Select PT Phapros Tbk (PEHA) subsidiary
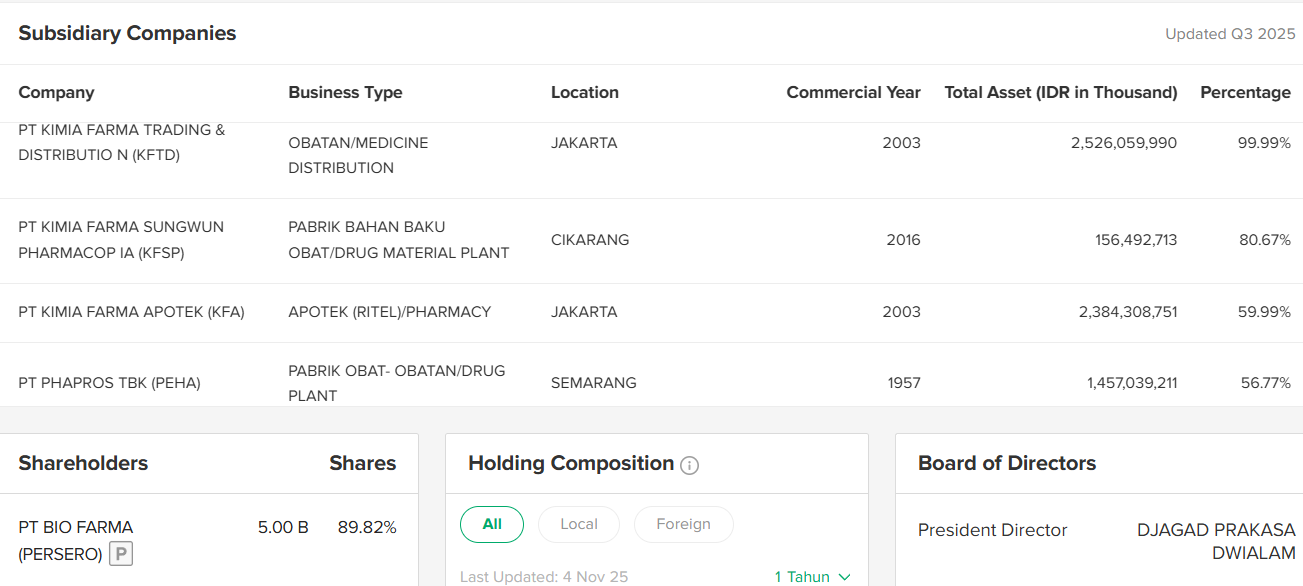The width and height of the screenshot is (1303, 586). (x=109, y=383)
